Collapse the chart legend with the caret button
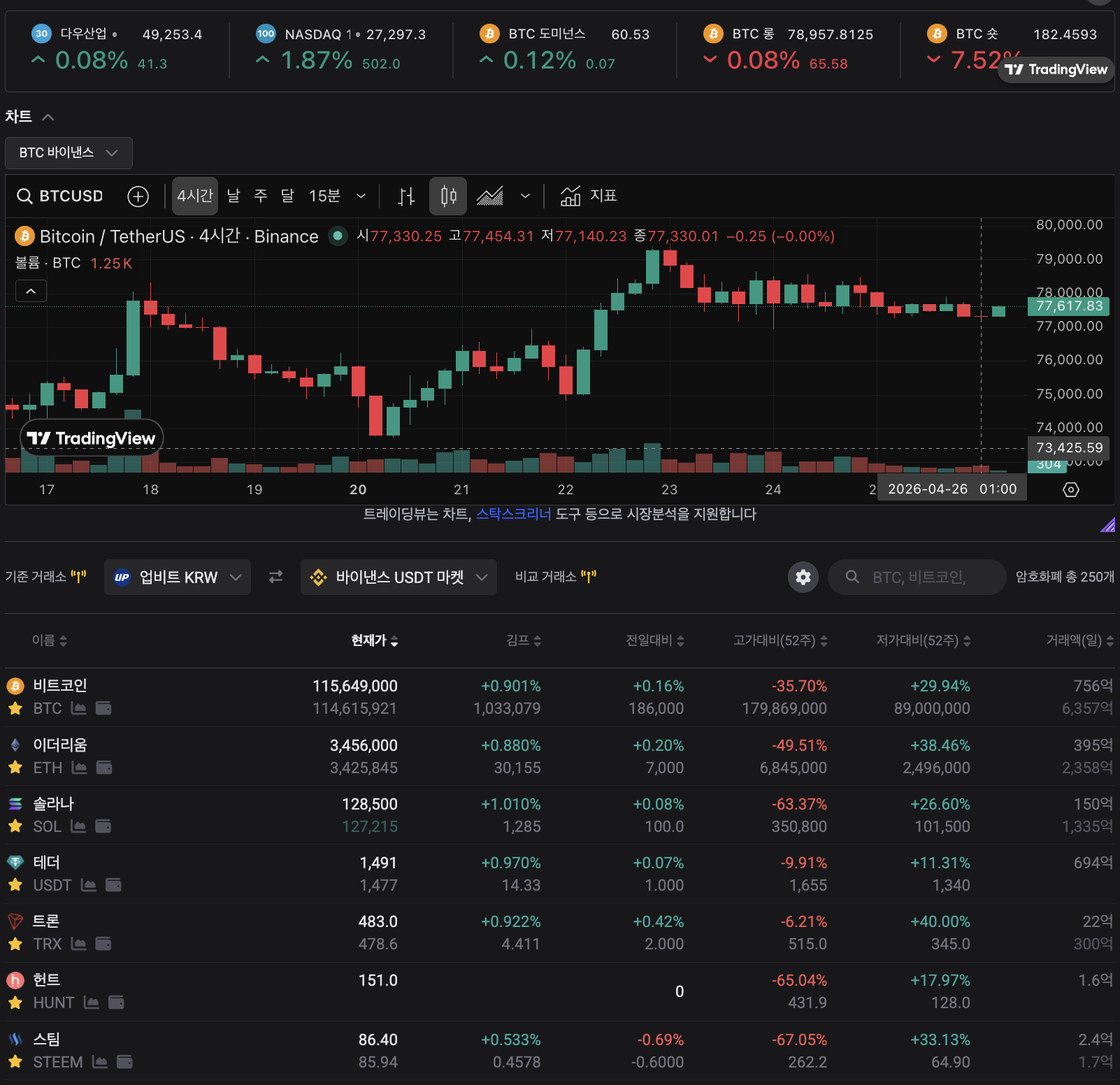1120x1085 pixels. [31, 291]
